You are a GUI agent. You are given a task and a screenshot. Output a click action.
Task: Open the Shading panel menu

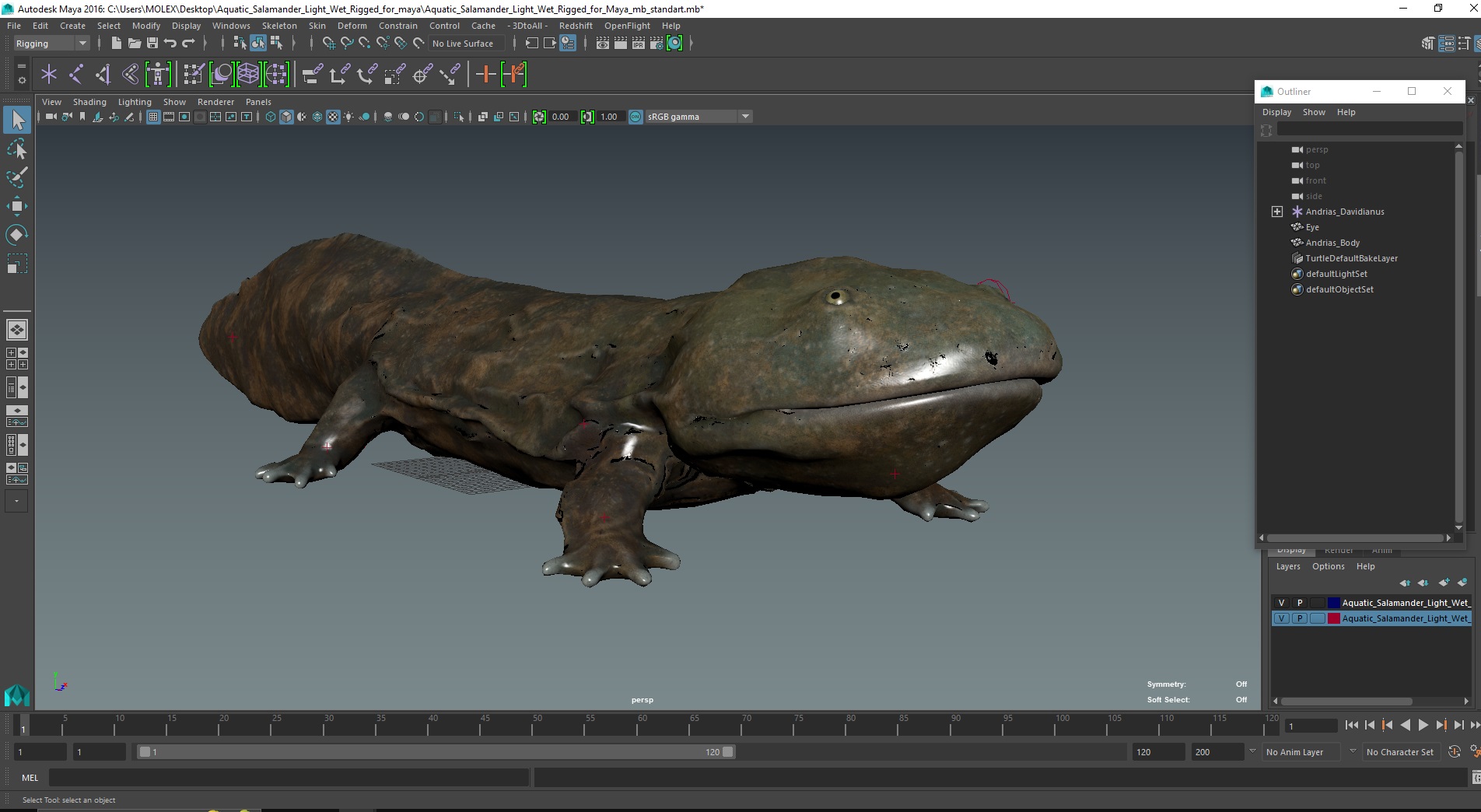point(89,102)
